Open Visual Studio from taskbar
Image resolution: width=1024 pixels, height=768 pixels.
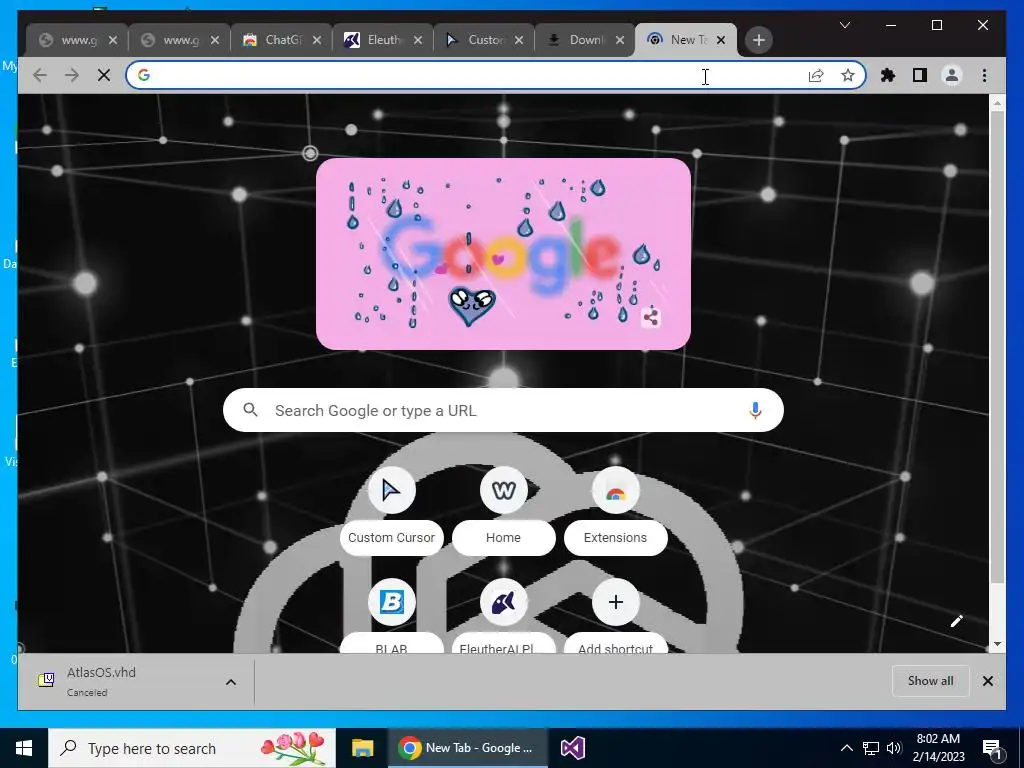pyautogui.click(x=573, y=748)
